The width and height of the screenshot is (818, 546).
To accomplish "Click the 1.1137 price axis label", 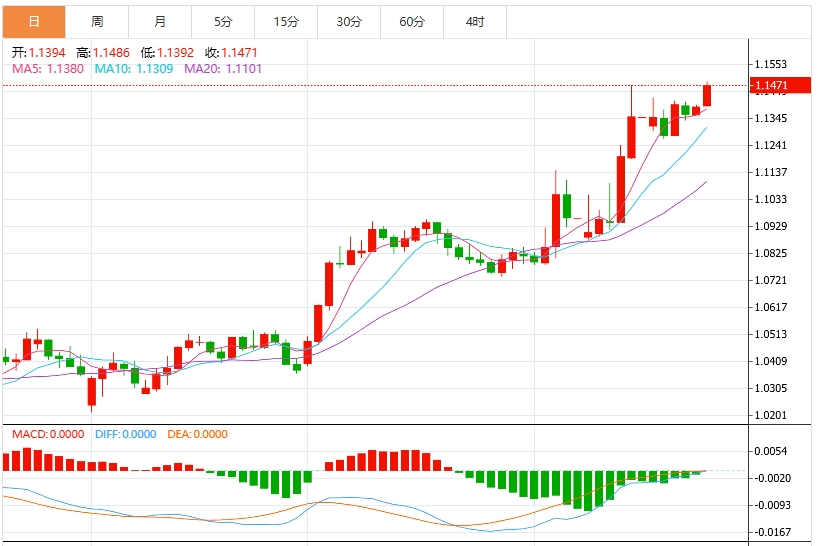I will (771, 172).
